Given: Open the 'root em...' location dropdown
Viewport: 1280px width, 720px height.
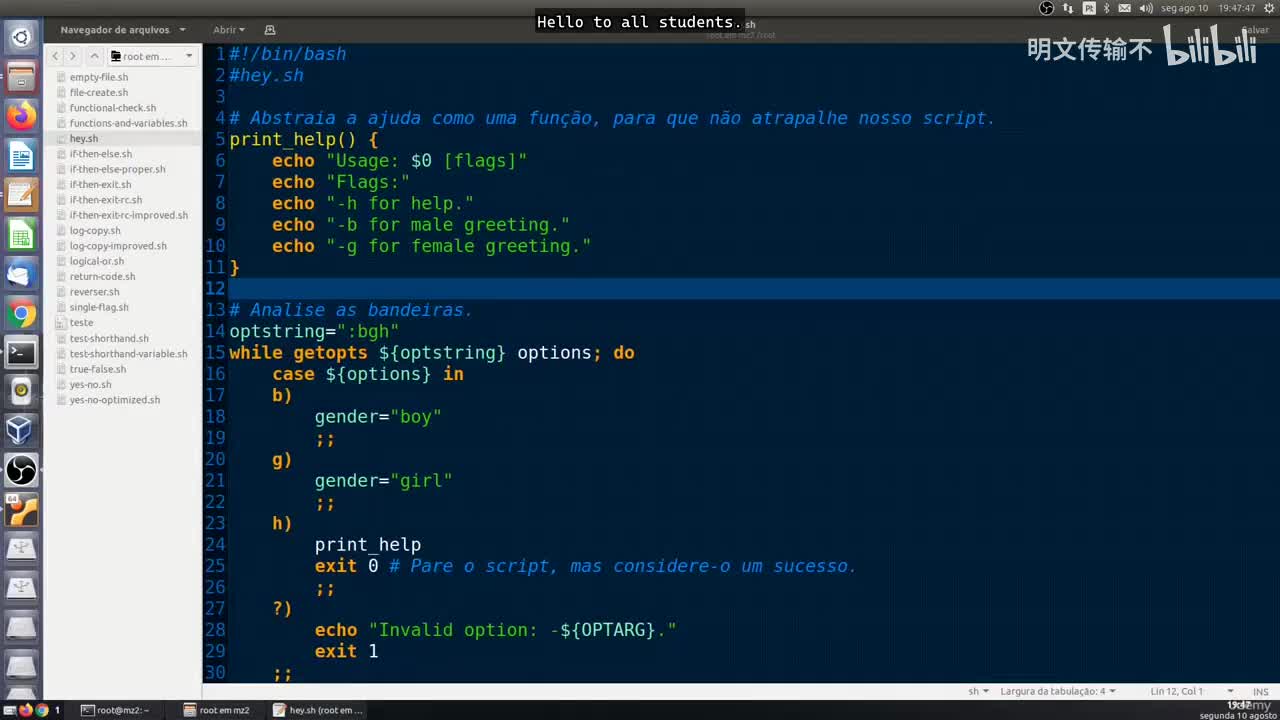Looking at the screenshot, I should tap(152, 56).
